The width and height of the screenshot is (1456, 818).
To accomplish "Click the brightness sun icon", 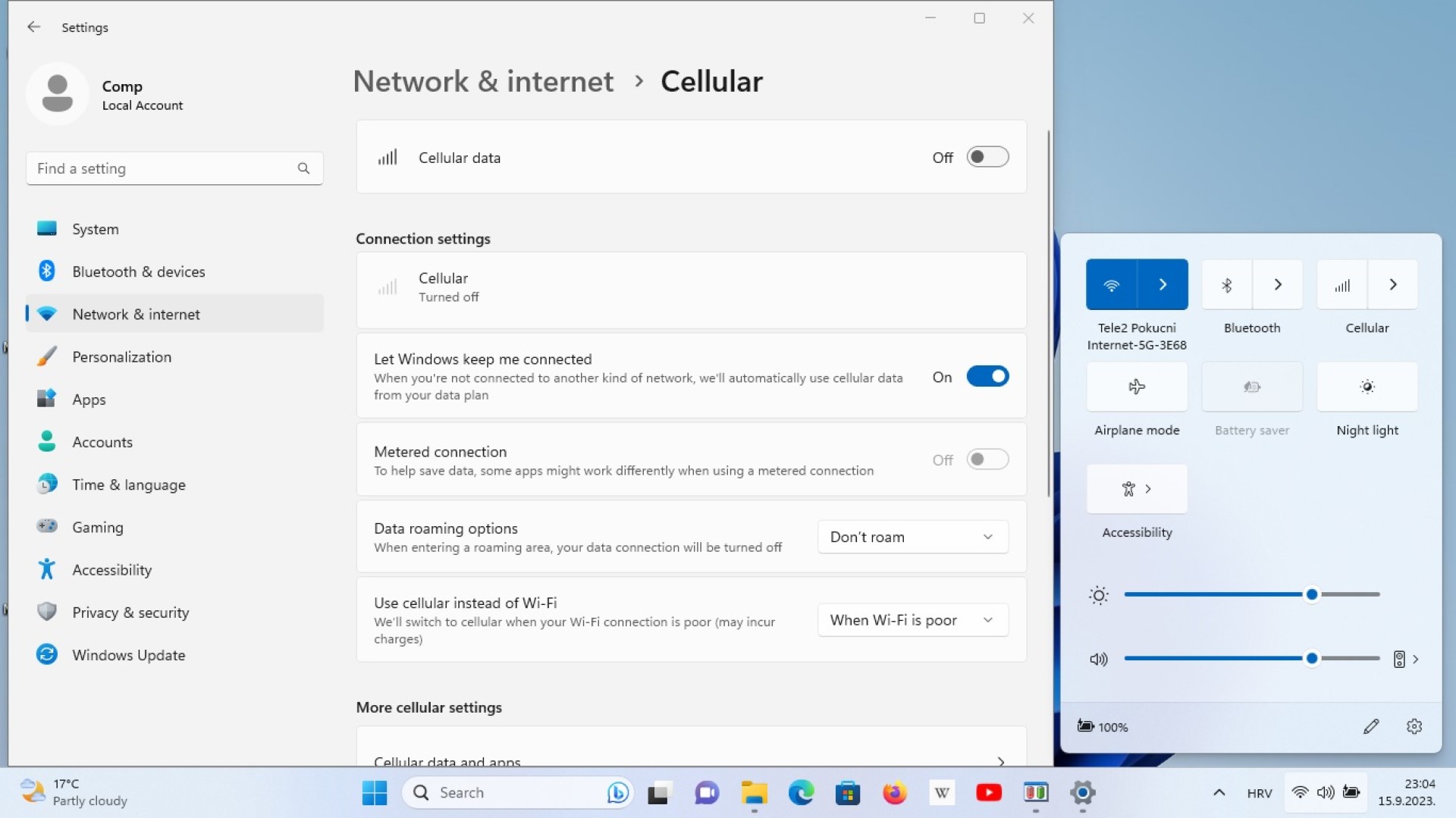I will [x=1099, y=595].
